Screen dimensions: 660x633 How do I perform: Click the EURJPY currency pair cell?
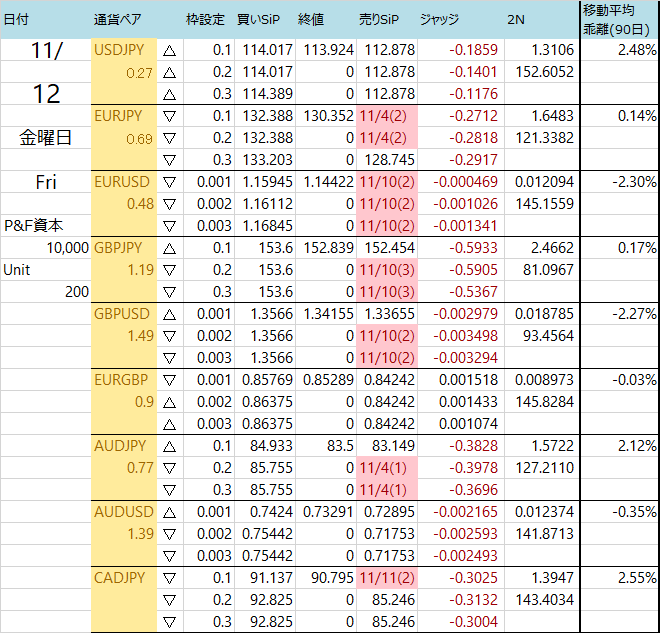[118, 116]
